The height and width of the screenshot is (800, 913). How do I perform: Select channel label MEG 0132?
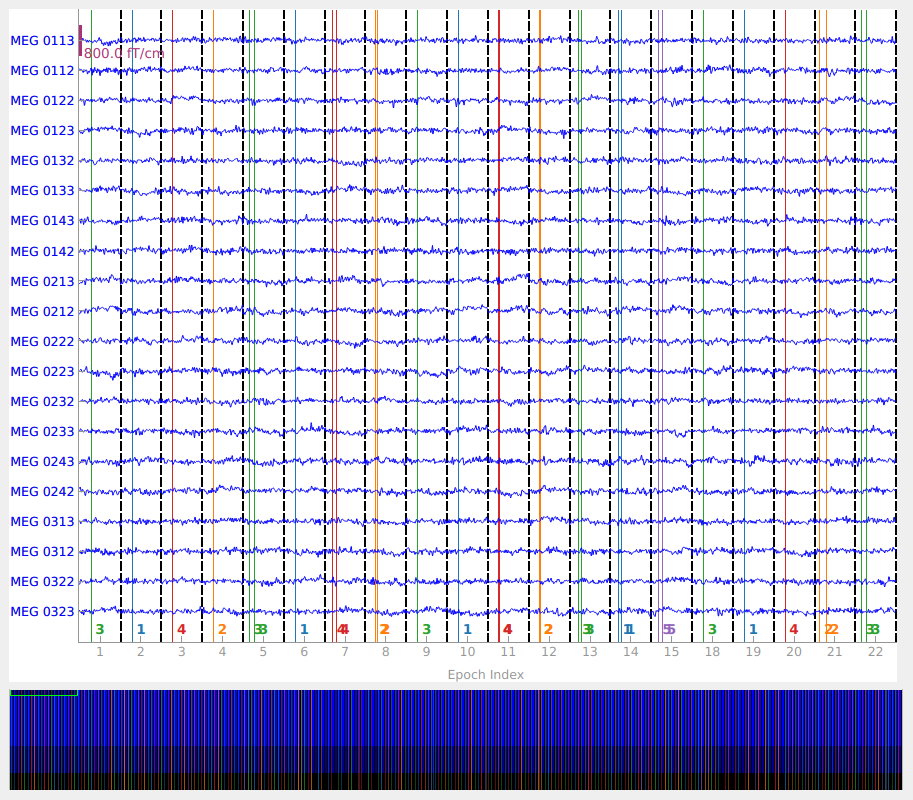[x=43, y=161]
